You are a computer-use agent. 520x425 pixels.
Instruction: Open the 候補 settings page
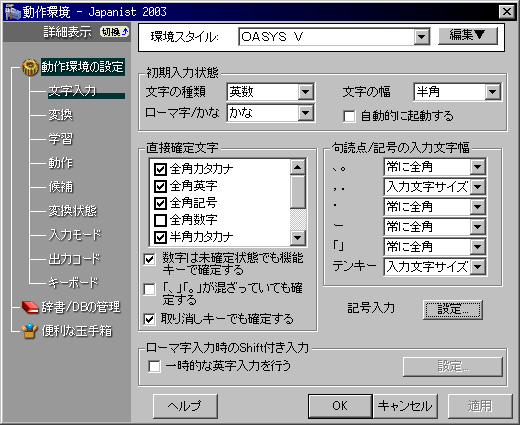point(60,187)
